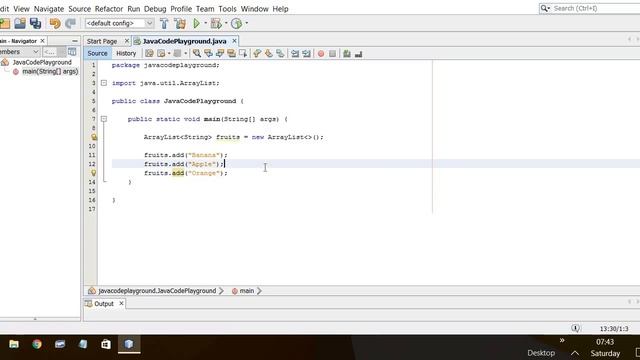This screenshot has height=360, width=640.
Task: Open the Navigate menu
Action: [x=49, y=9]
